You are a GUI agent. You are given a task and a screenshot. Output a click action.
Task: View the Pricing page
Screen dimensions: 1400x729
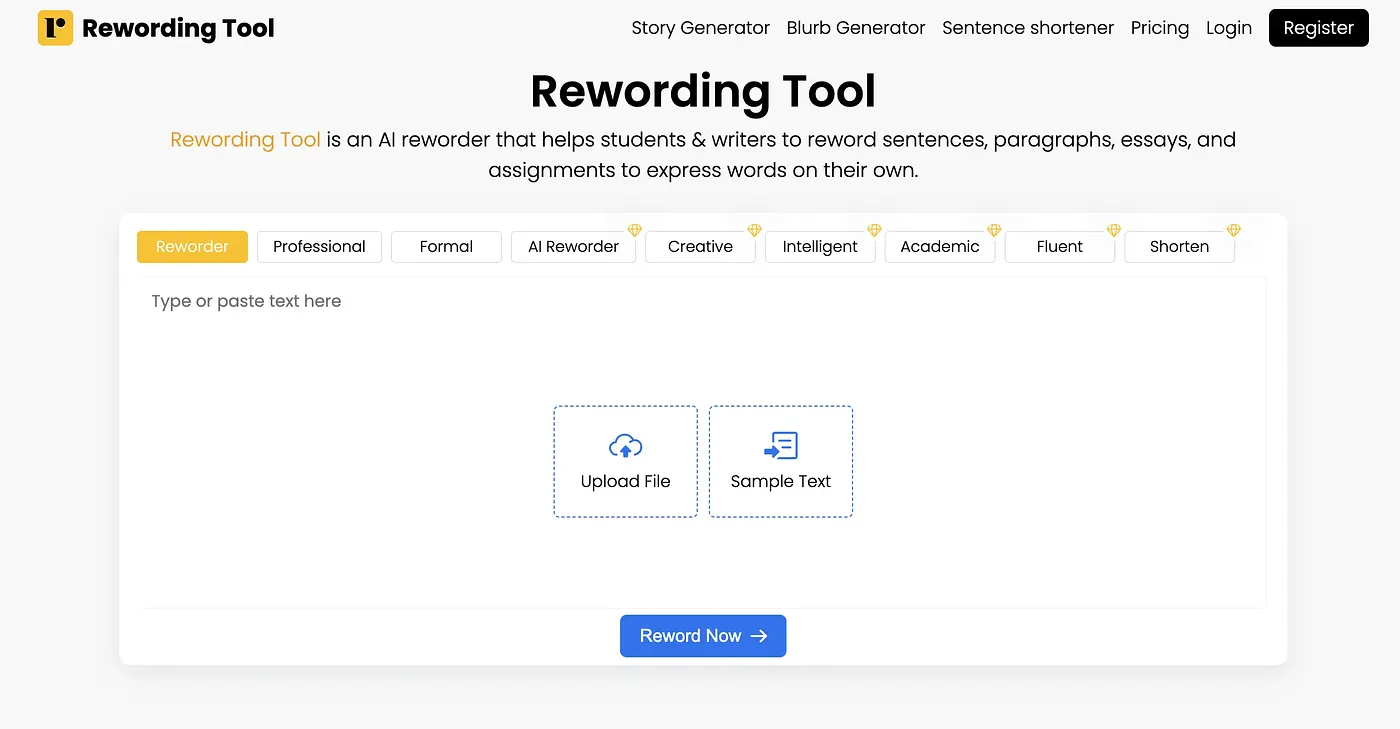point(1160,28)
